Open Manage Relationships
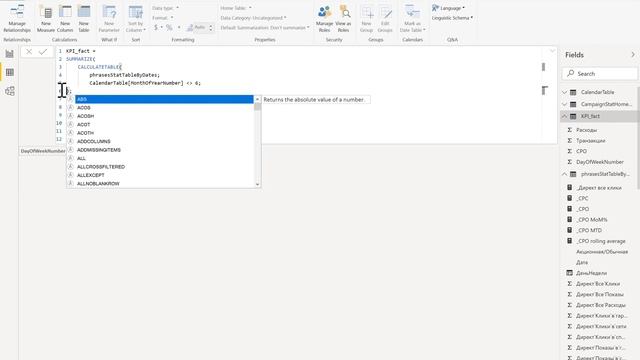The image size is (640, 360). pyautogui.click(x=17, y=19)
